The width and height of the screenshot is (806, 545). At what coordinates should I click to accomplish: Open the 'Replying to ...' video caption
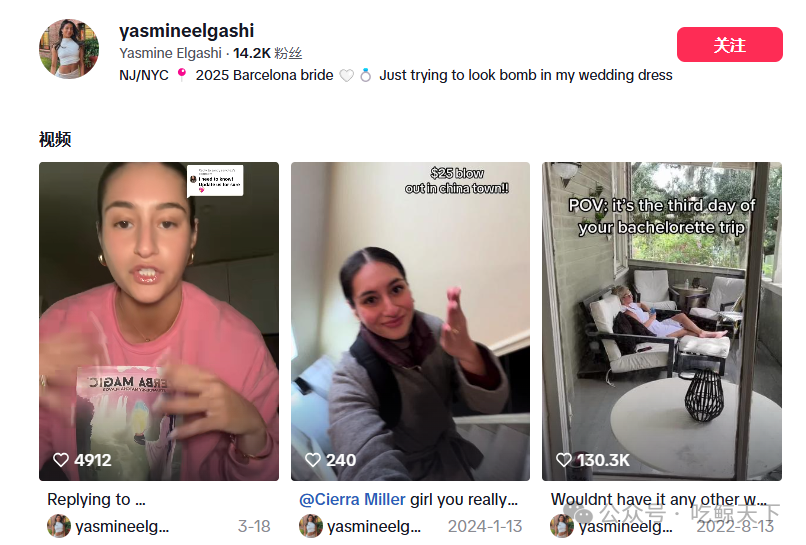click(x=96, y=499)
